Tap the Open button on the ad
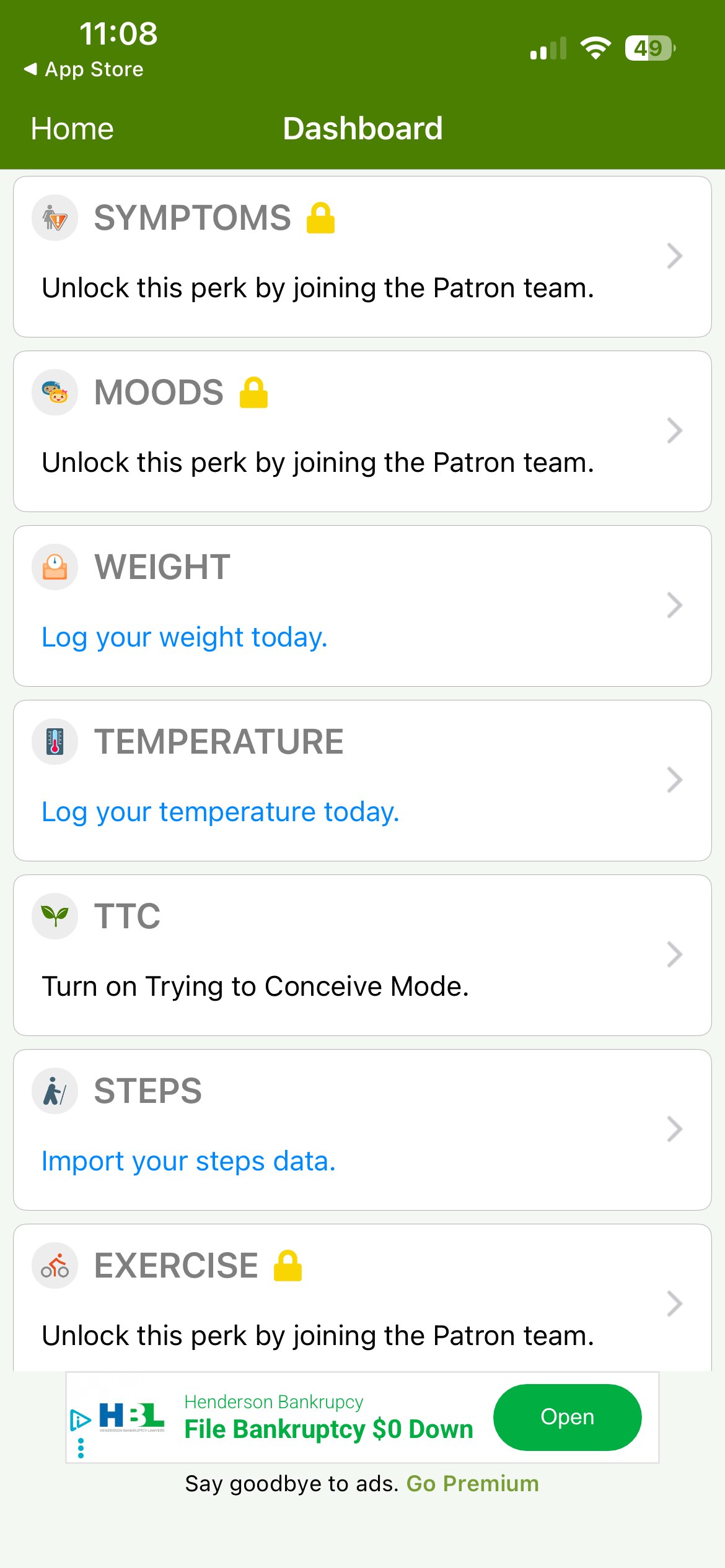 pyautogui.click(x=567, y=1417)
